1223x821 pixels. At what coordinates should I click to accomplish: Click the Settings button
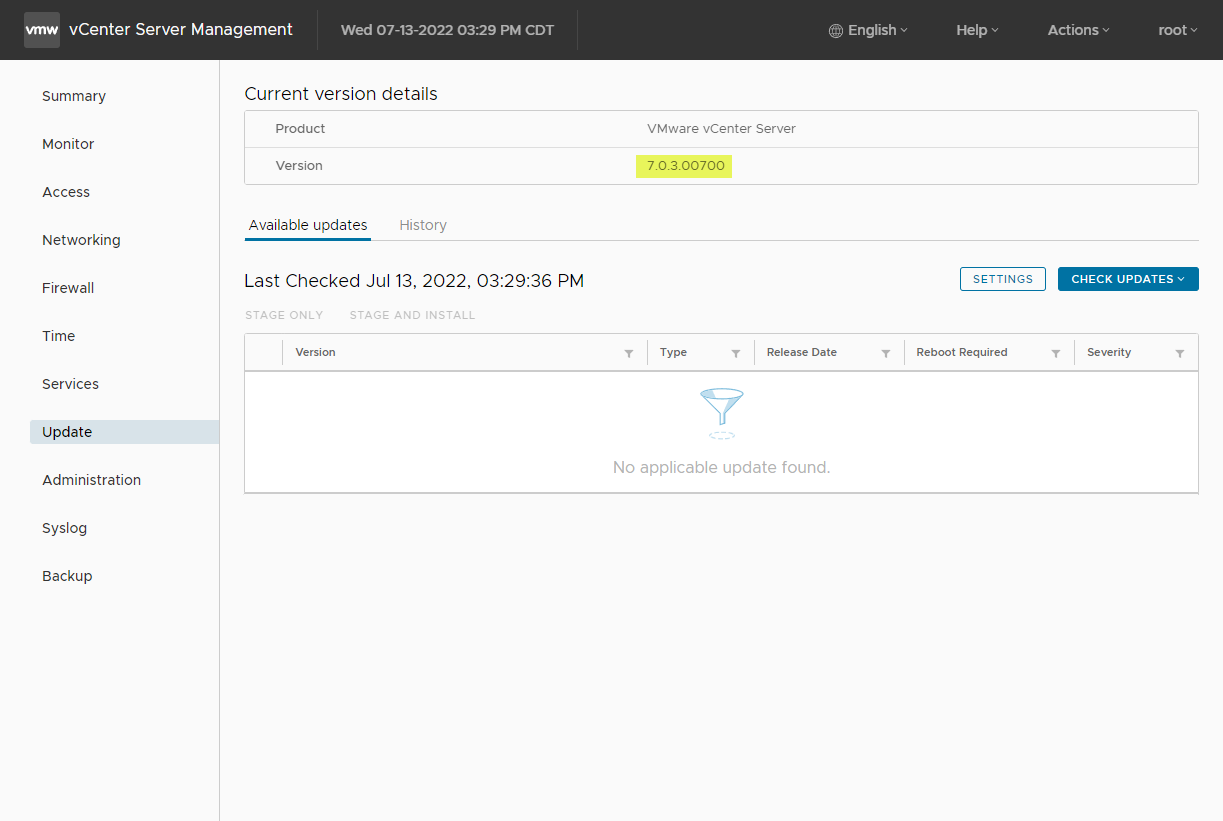tap(1003, 279)
